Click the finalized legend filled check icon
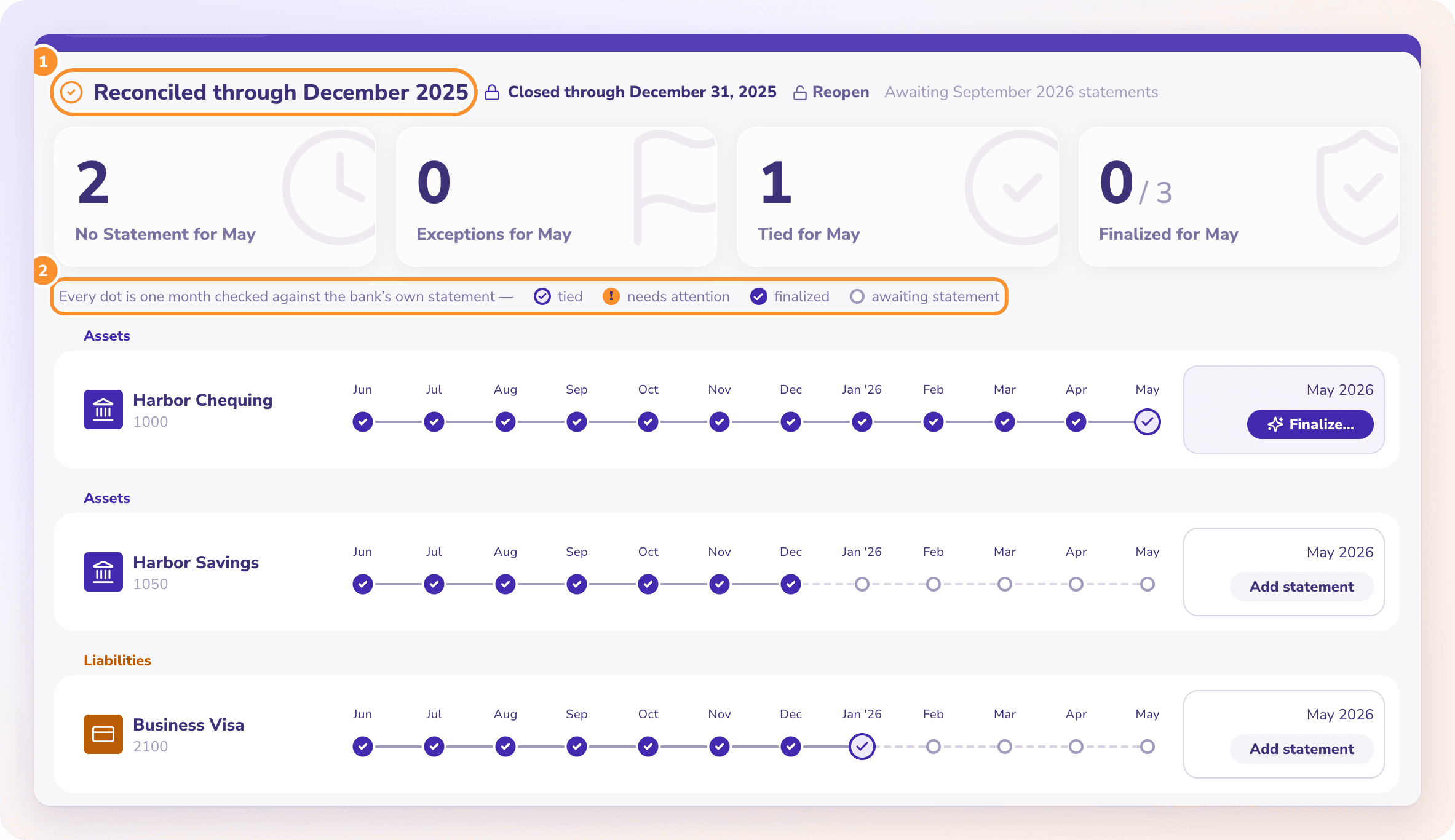This screenshot has height=840, width=1455. tap(759, 296)
